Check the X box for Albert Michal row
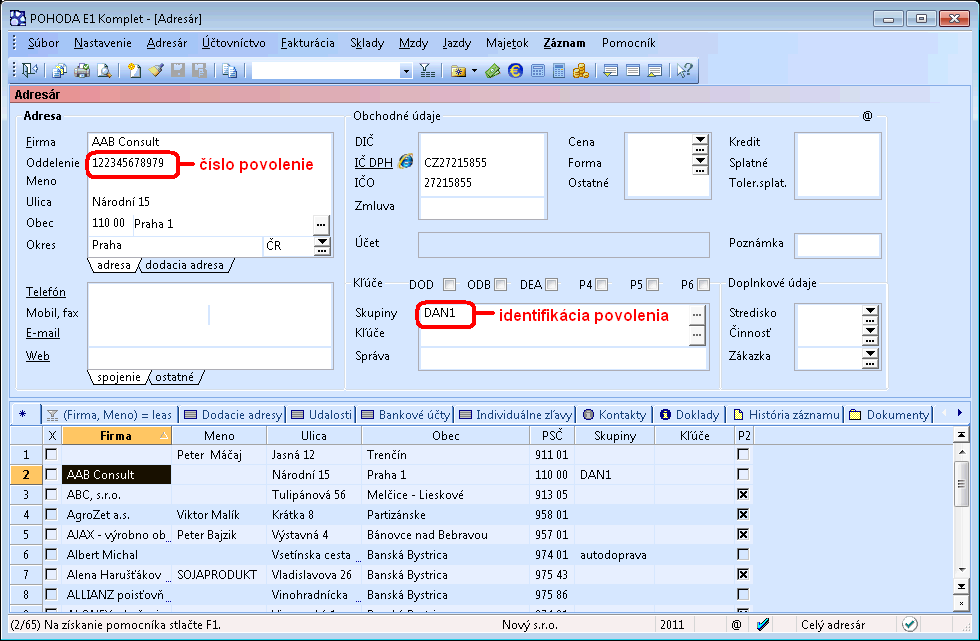980x641 pixels. (x=51, y=554)
